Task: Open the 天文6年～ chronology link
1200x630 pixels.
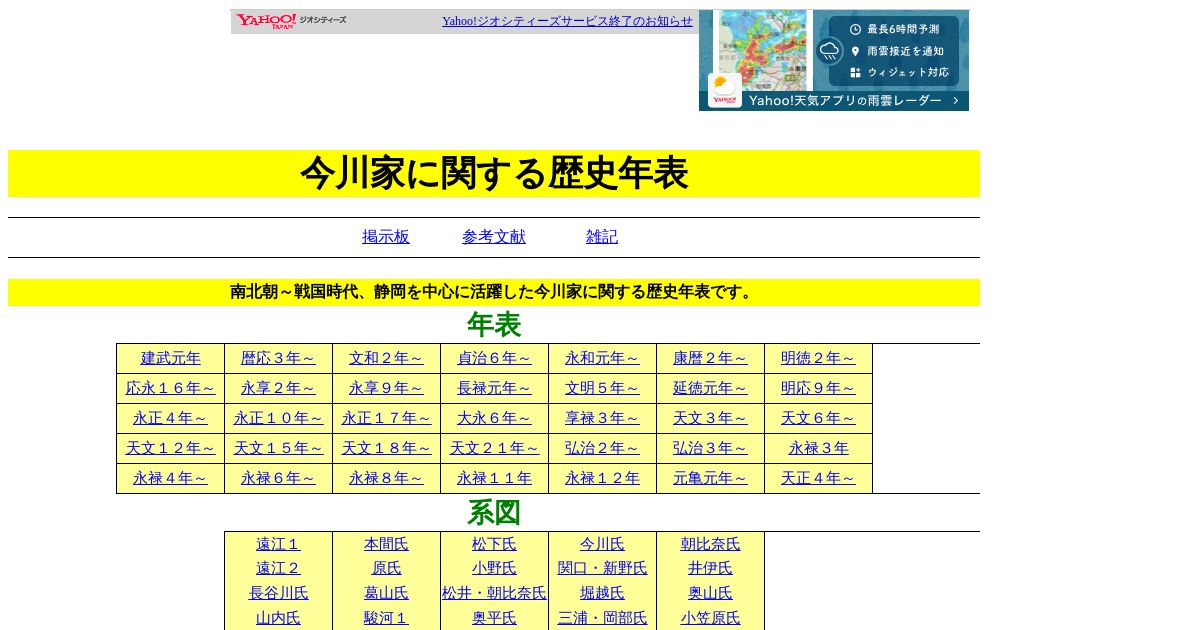Action: click(819, 418)
